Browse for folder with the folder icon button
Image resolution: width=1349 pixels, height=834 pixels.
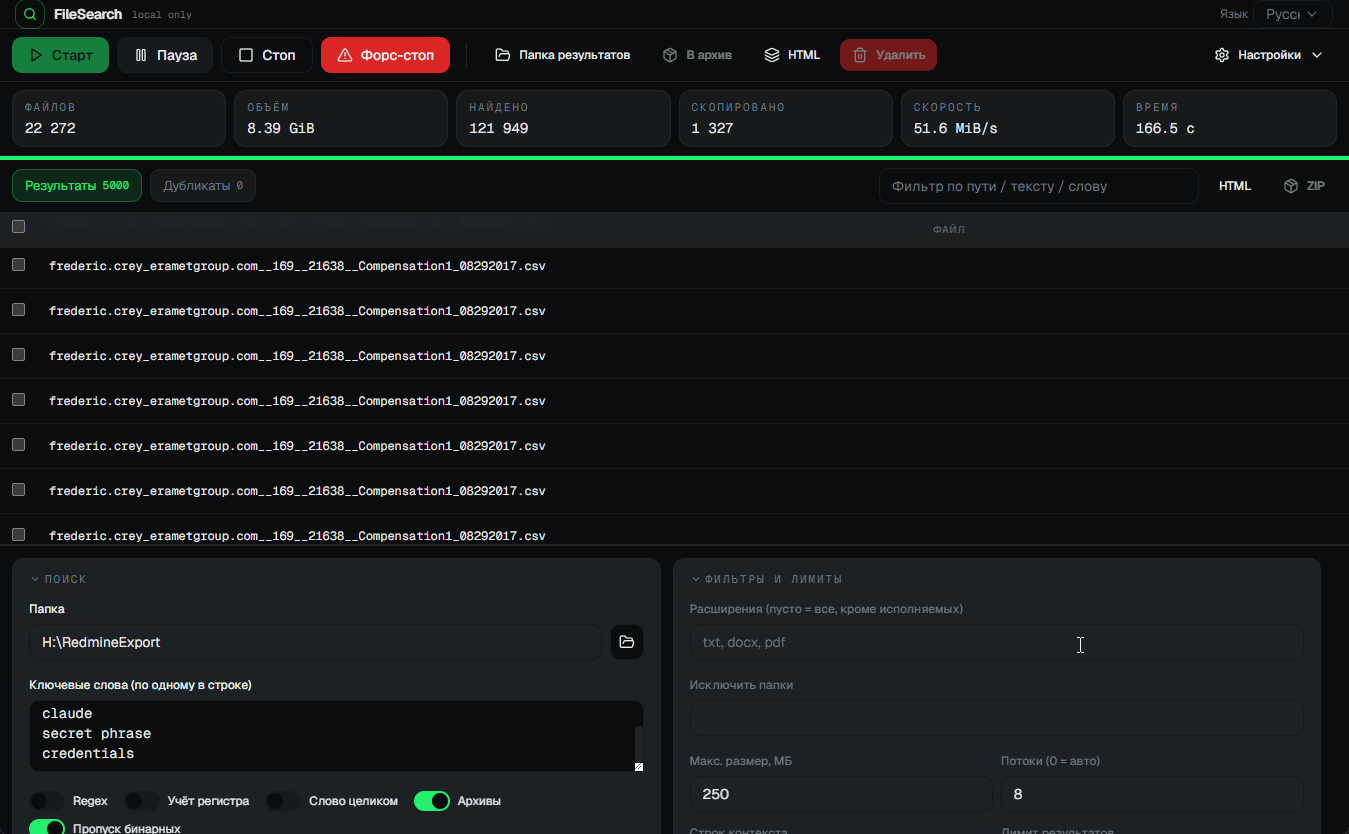click(627, 642)
